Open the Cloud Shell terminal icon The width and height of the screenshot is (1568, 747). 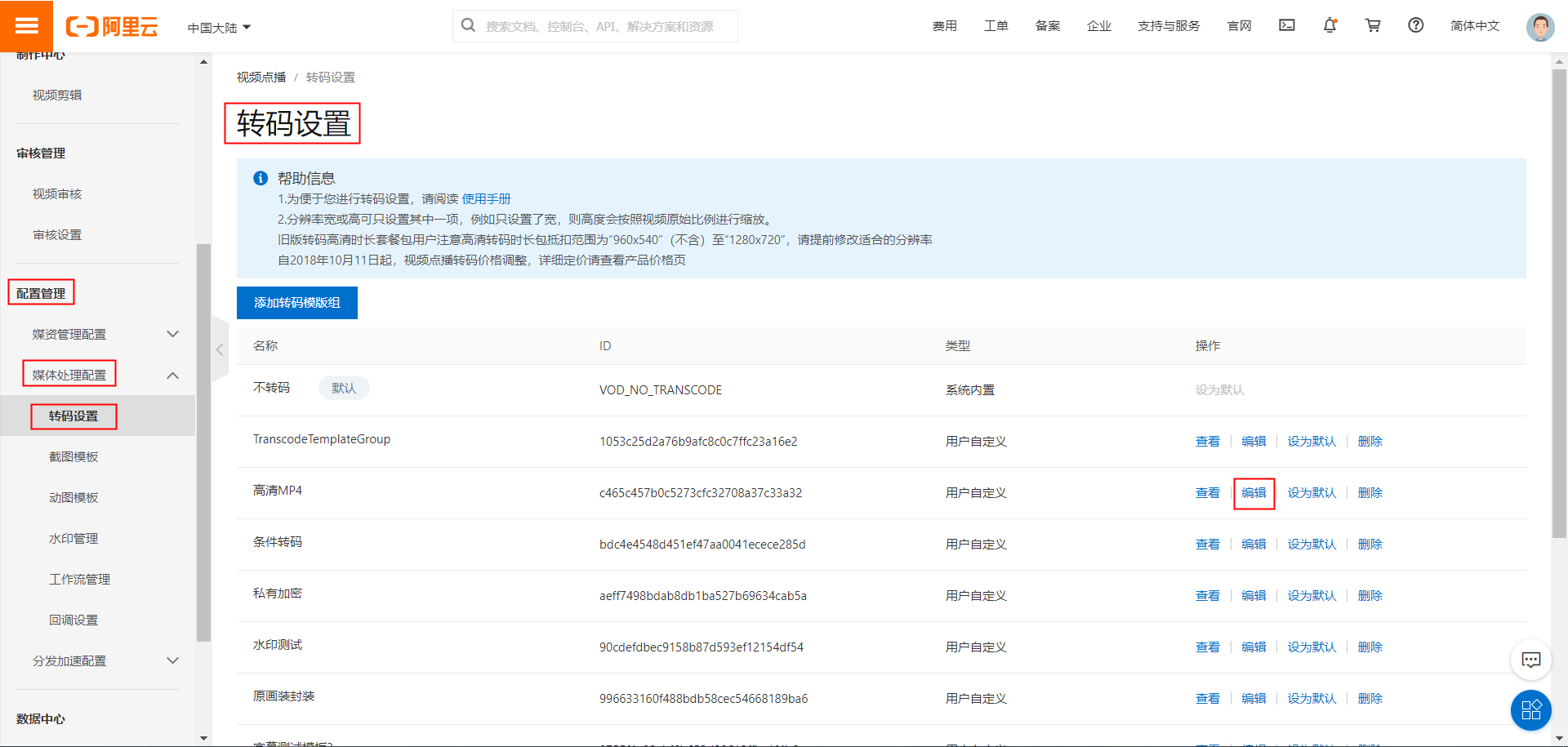pyautogui.click(x=1286, y=25)
